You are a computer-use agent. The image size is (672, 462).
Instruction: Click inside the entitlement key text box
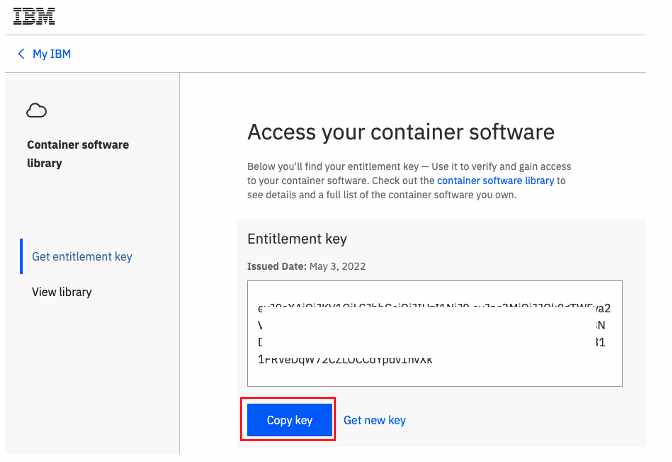point(435,333)
